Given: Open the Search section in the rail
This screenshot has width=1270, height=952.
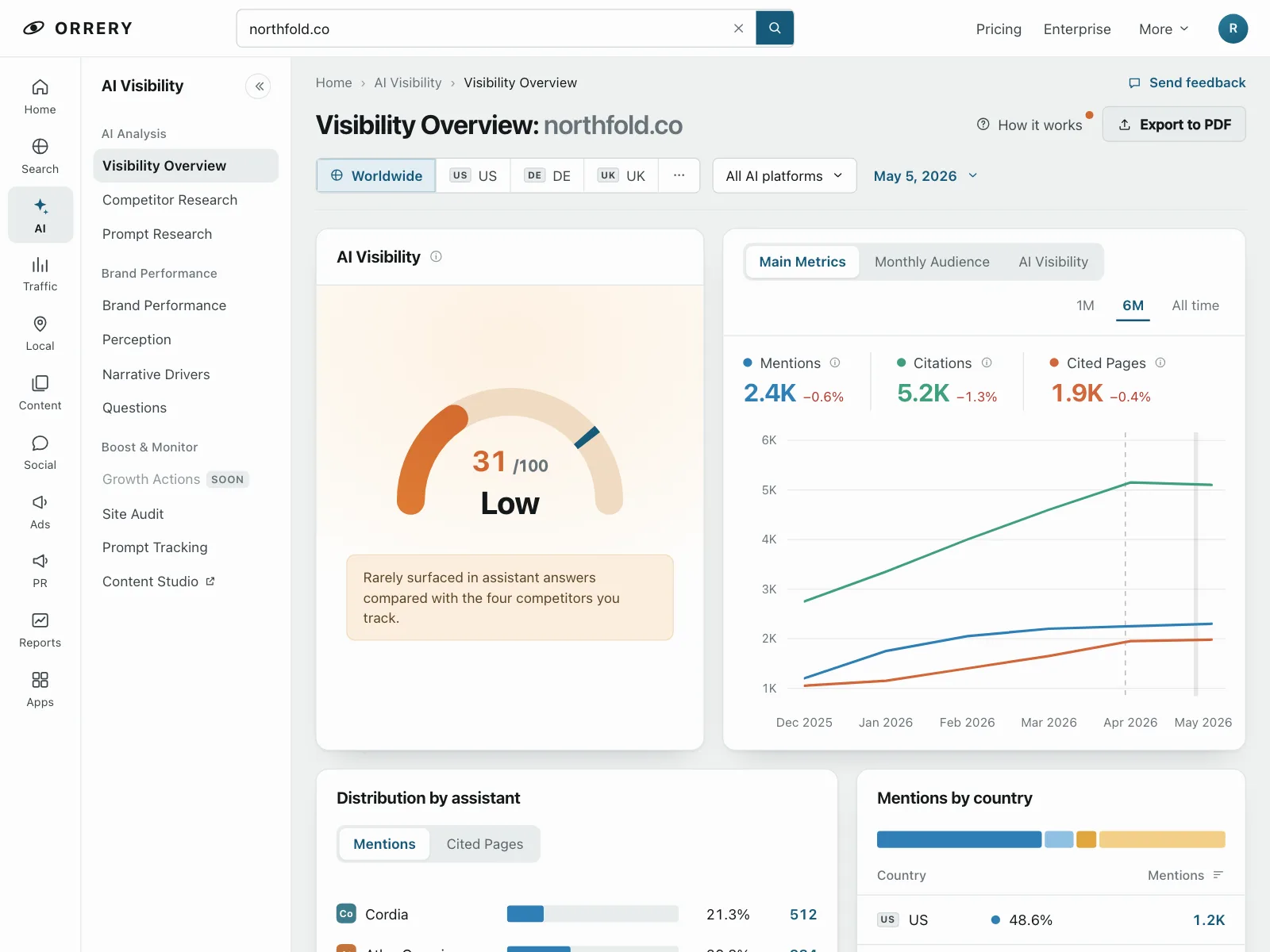Looking at the screenshot, I should (40, 156).
